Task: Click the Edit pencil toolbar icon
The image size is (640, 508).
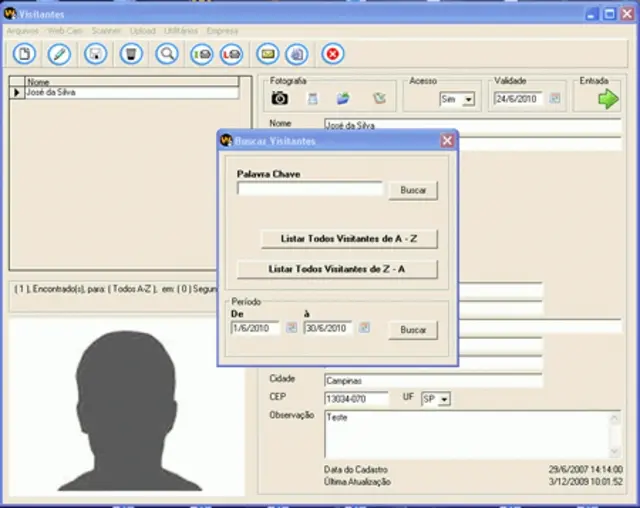Action: point(60,53)
